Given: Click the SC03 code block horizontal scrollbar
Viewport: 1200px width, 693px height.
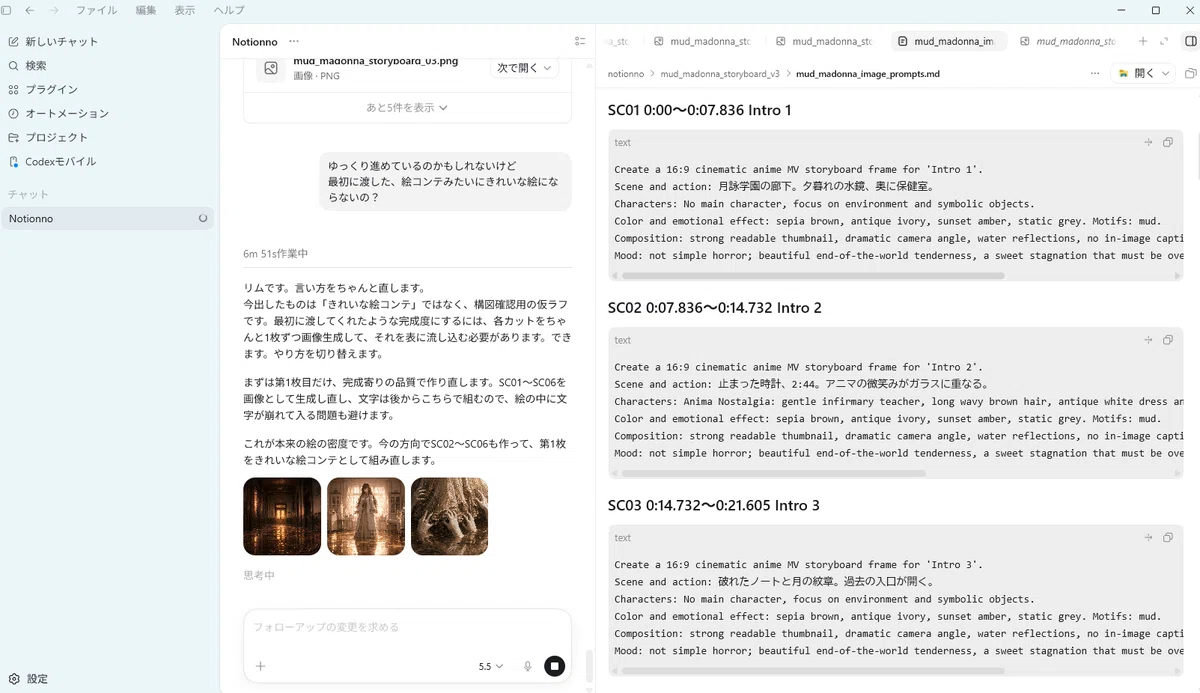Looking at the screenshot, I should (813, 671).
